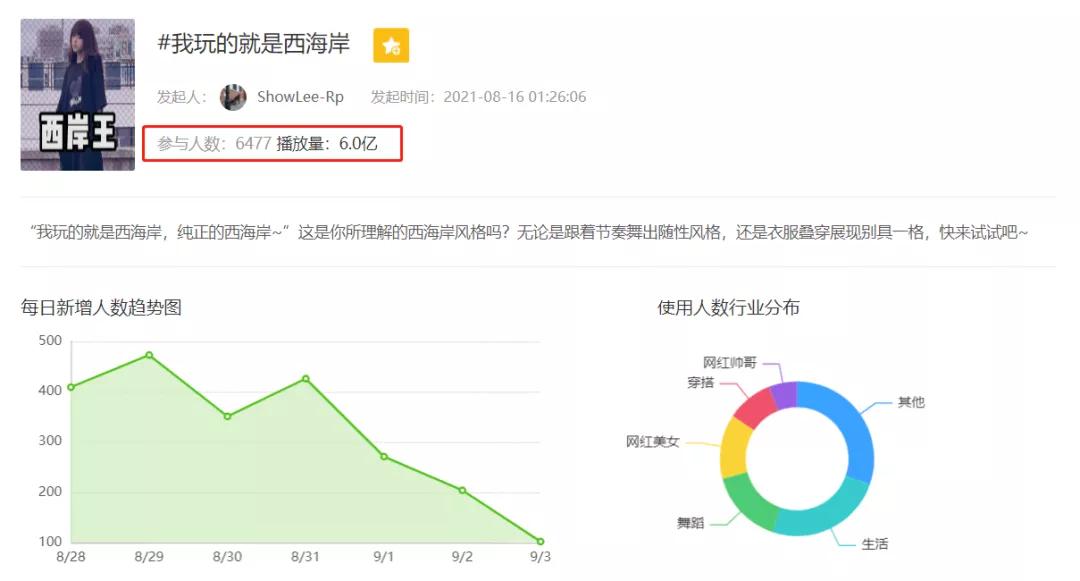Click the 发起人 label
This screenshot has height=581, width=1080.
point(178,97)
